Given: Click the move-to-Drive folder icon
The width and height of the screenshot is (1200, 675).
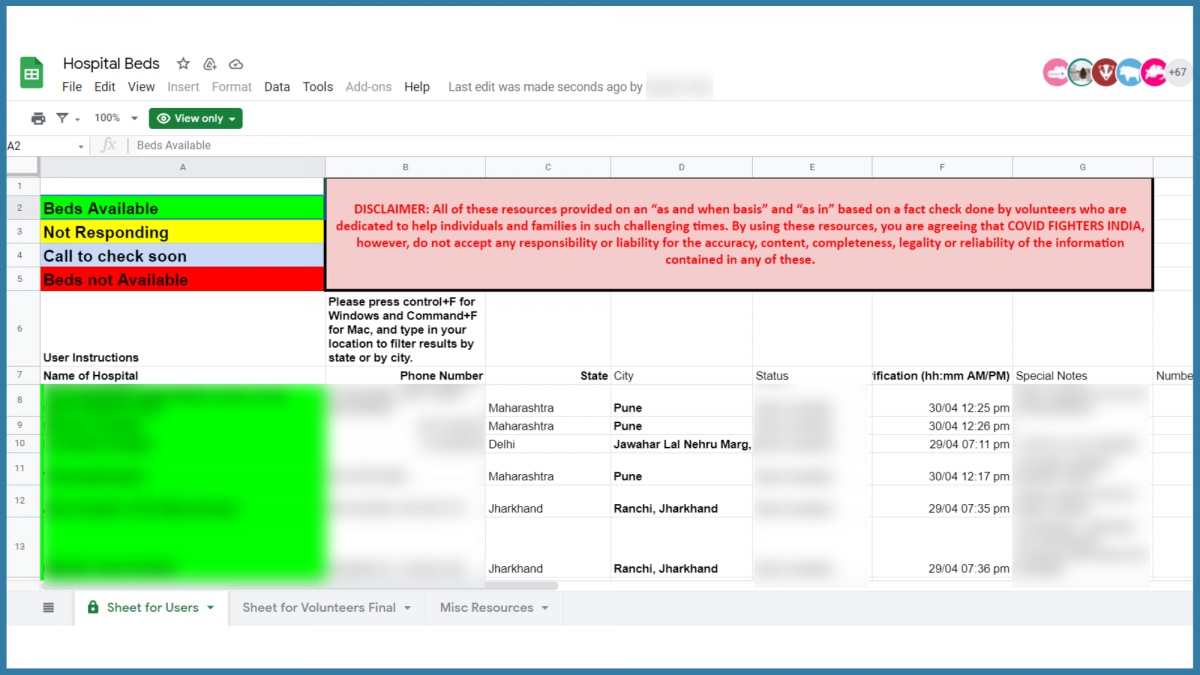Looking at the screenshot, I should pyautogui.click(x=210, y=64).
